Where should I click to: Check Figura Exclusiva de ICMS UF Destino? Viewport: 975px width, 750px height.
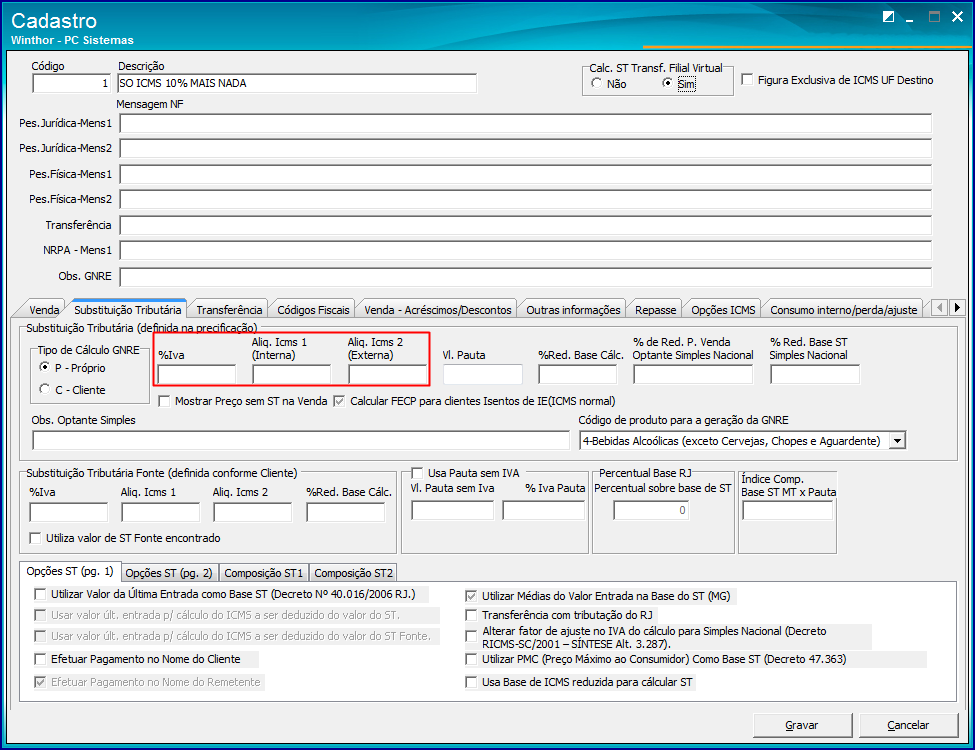747,80
